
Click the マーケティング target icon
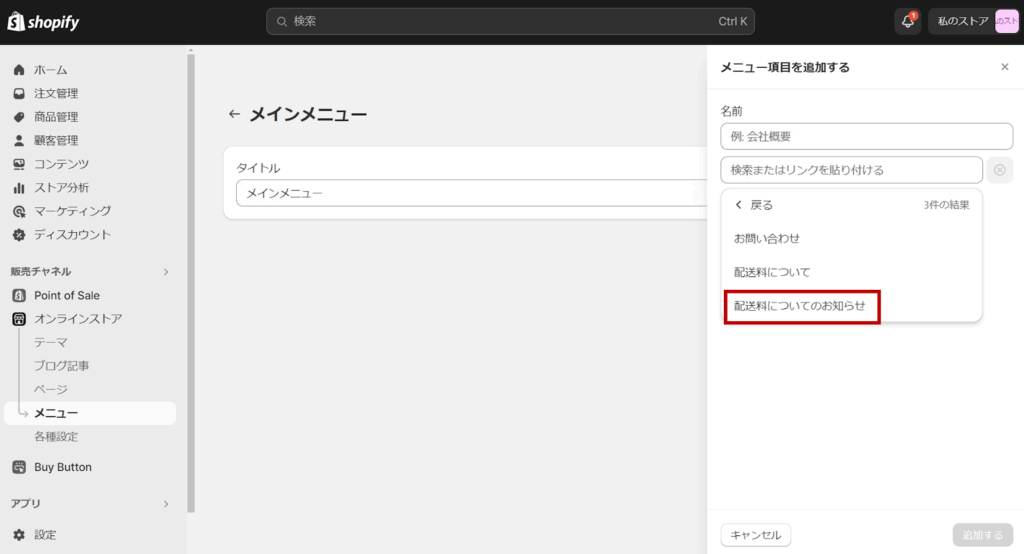[19, 211]
